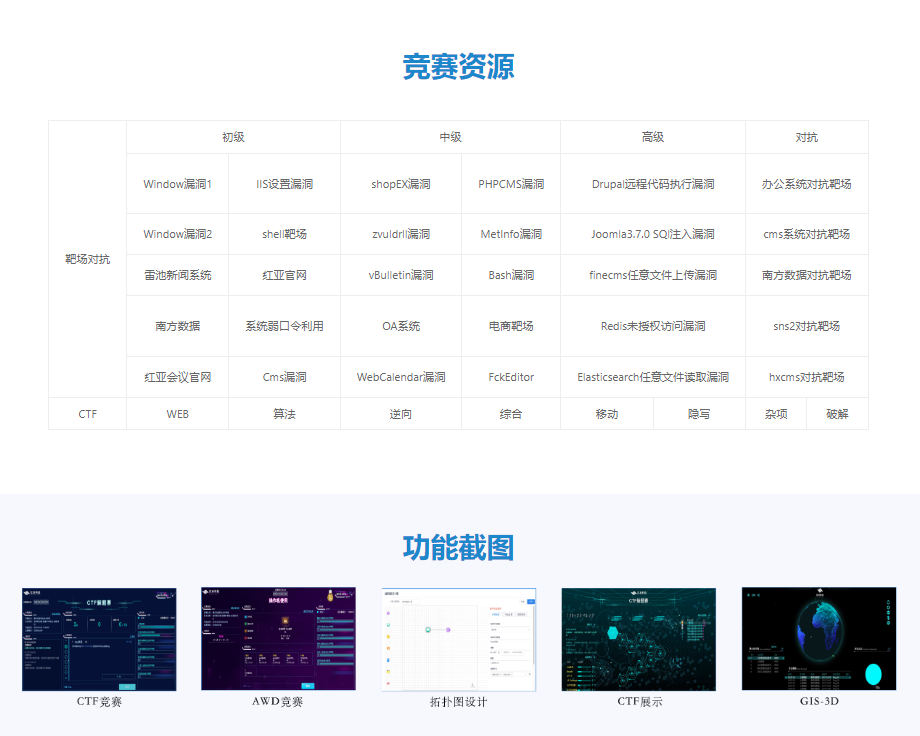
Task: Click the 高级 column header
Action: [652, 137]
